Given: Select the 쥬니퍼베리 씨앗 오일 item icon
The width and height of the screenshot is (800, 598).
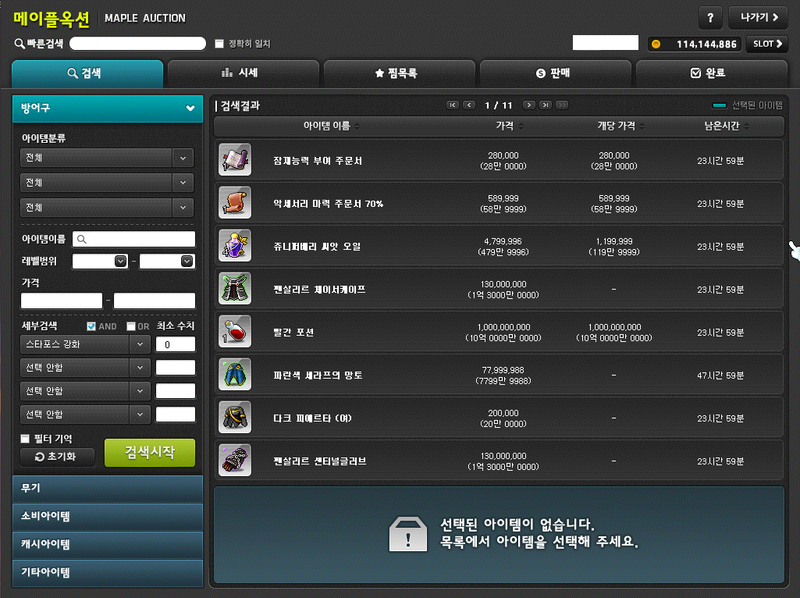Looking at the screenshot, I should tap(235, 246).
